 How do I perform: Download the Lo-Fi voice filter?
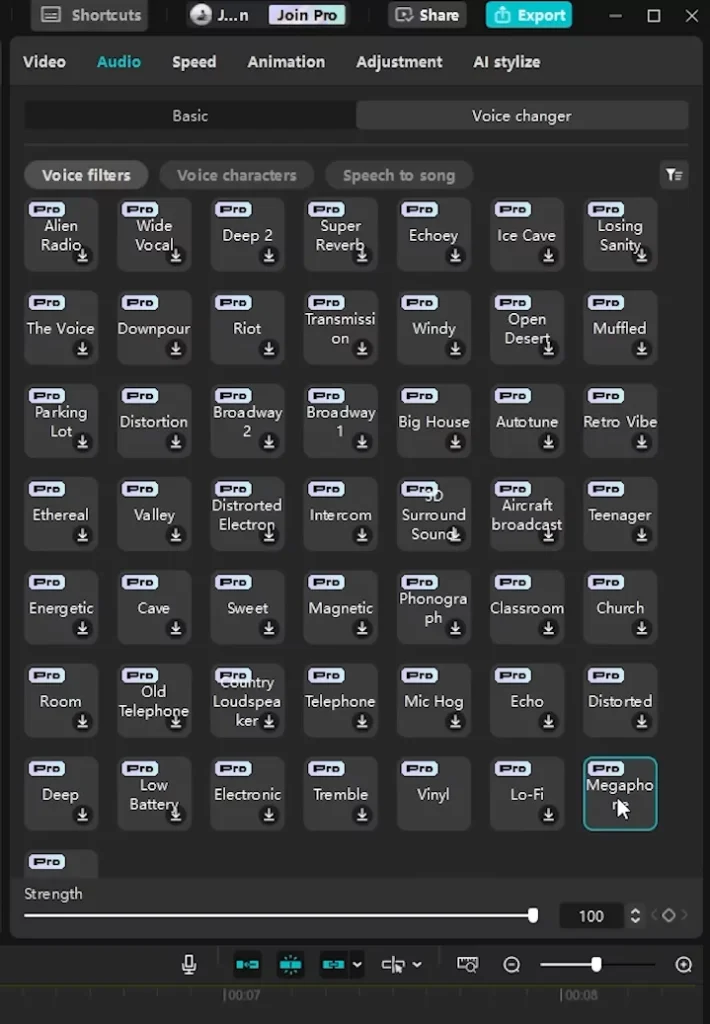tap(549, 815)
